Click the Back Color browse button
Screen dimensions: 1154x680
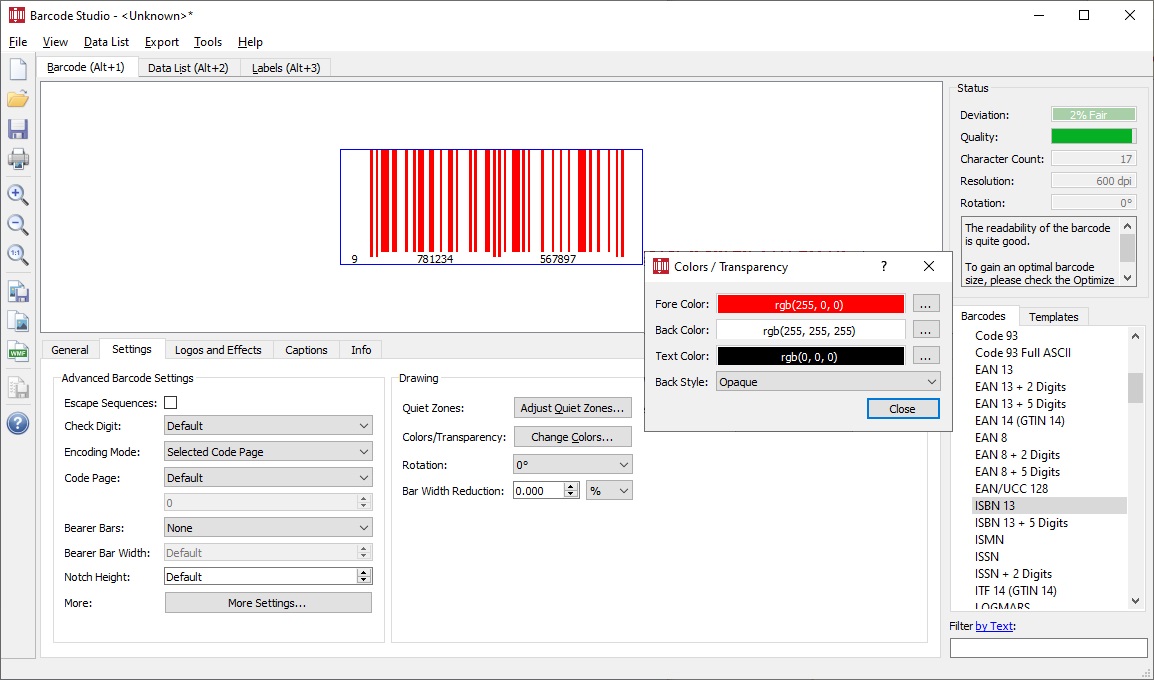[x=926, y=330]
